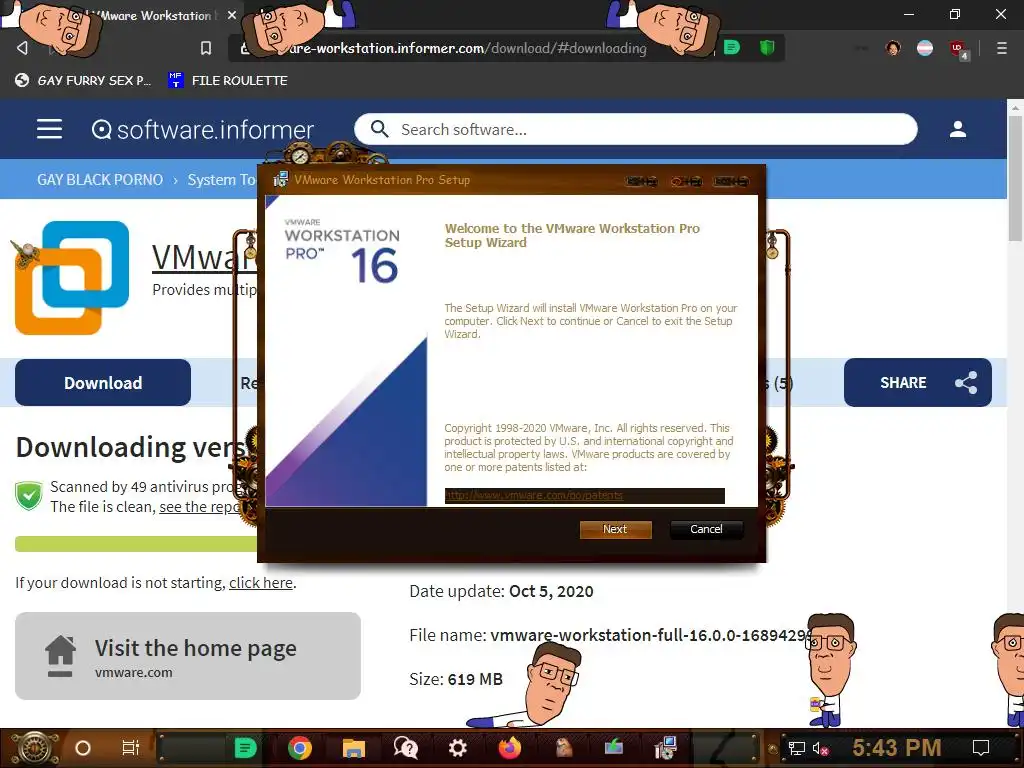Click the green shield icon in address bar

[x=767, y=47]
